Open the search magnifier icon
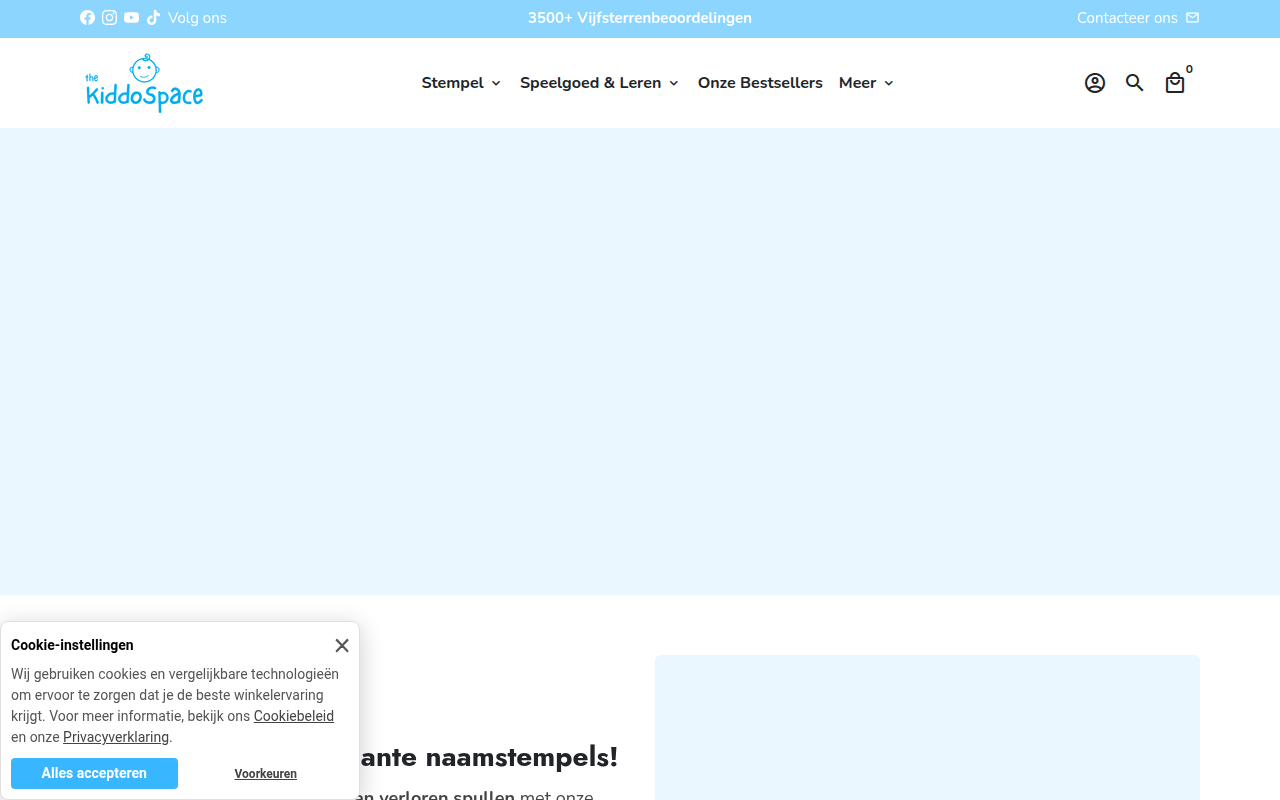The height and width of the screenshot is (800, 1280). coord(1135,83)
